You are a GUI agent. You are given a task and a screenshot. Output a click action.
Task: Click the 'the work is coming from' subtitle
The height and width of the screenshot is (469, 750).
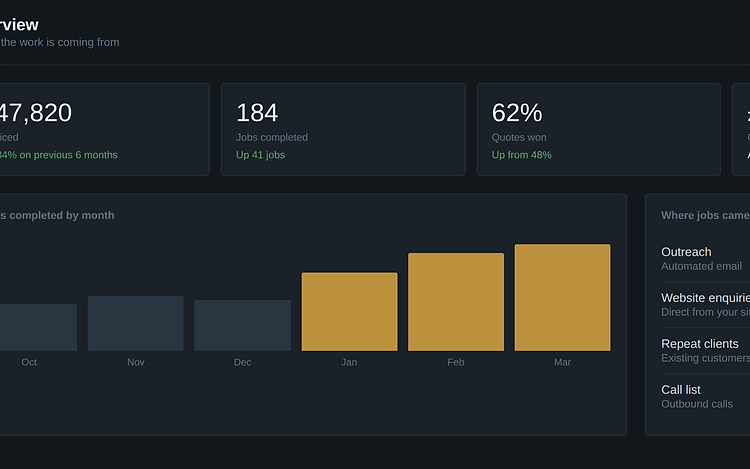60,42
